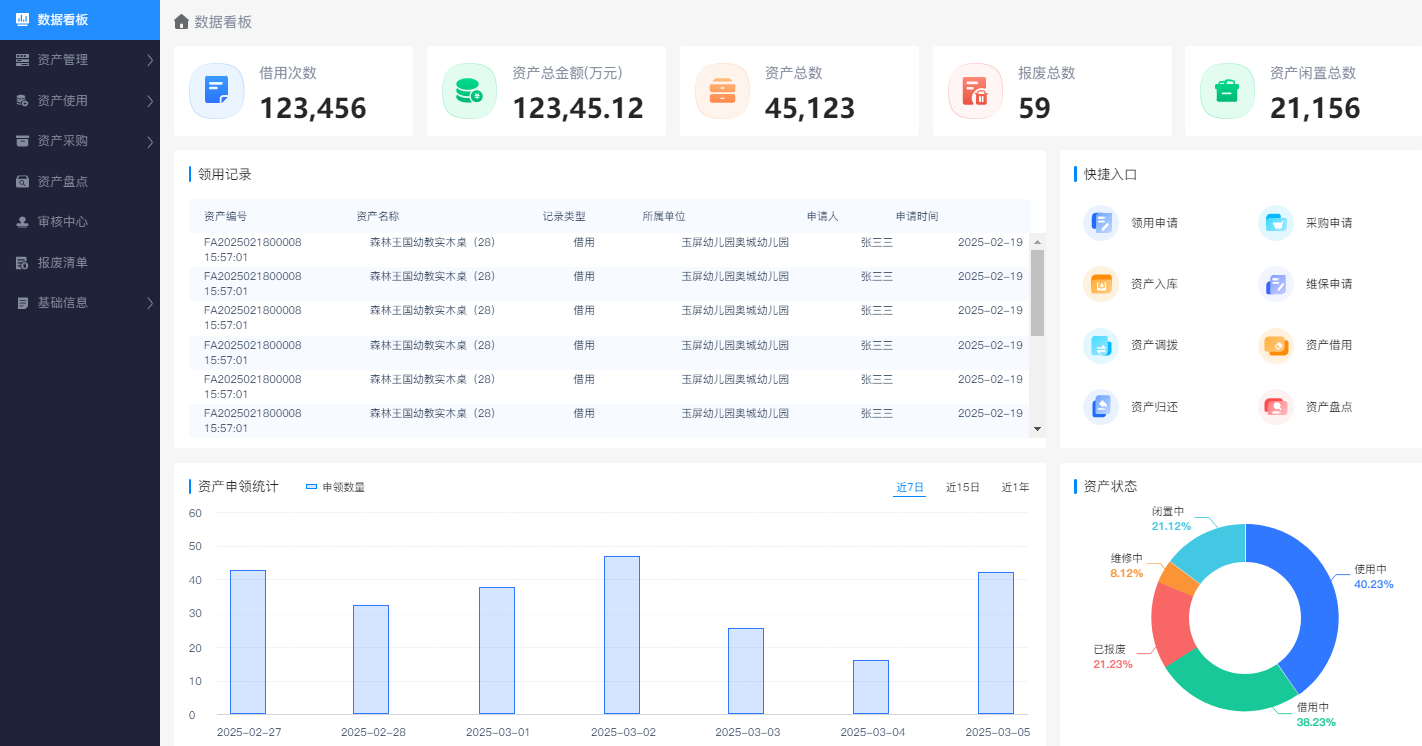The width and height of the screenshot is (1422, 746).
Task: Click 资产归还 quick entry label
Action: (1154, 407)
